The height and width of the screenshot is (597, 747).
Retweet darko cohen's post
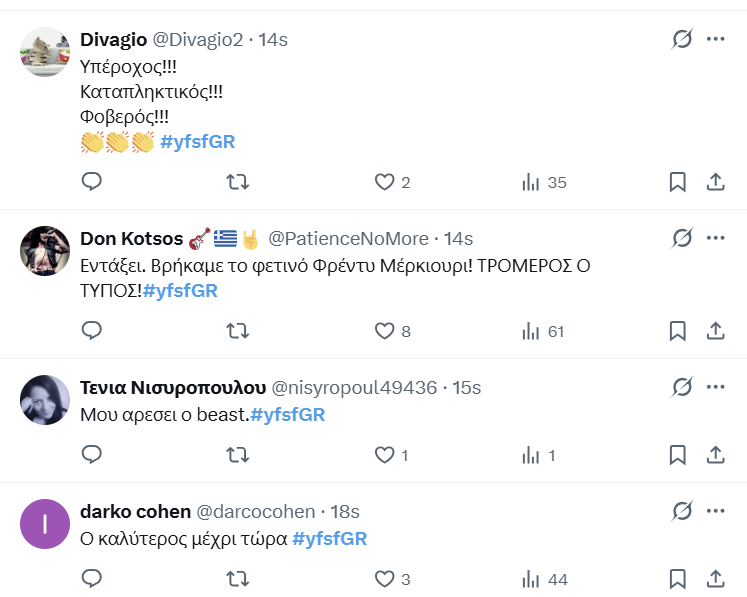pos(238,579)
